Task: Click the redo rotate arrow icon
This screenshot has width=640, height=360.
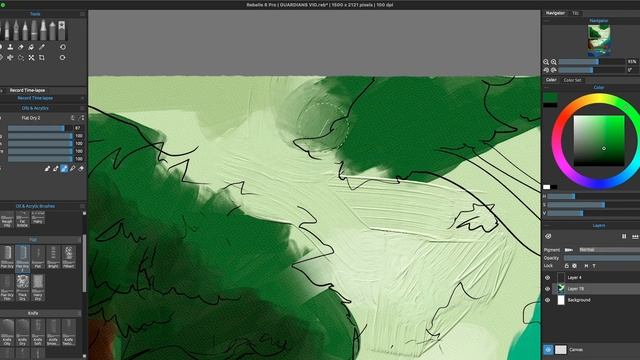Action: click(62, 58)
